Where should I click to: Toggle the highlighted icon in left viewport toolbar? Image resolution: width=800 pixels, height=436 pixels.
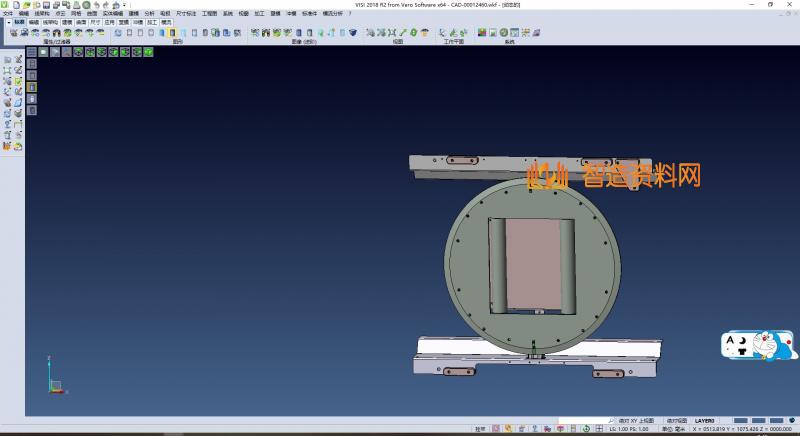pyautogui.click(x=31, y=87)
